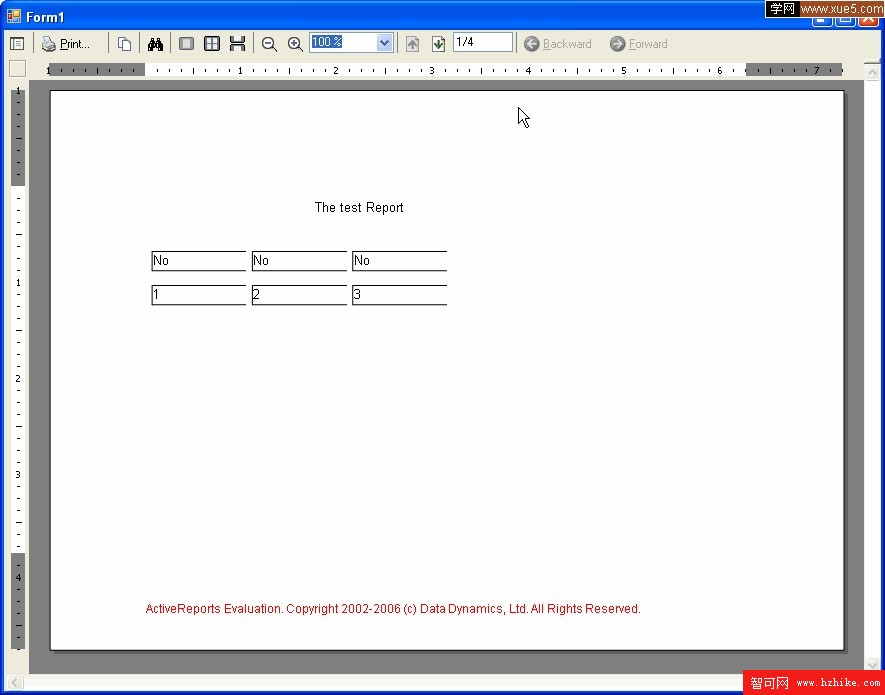The width and height of the screenshot is (885, 695).
Task: Click the 1/4 page number field
Action: point(483,42)
